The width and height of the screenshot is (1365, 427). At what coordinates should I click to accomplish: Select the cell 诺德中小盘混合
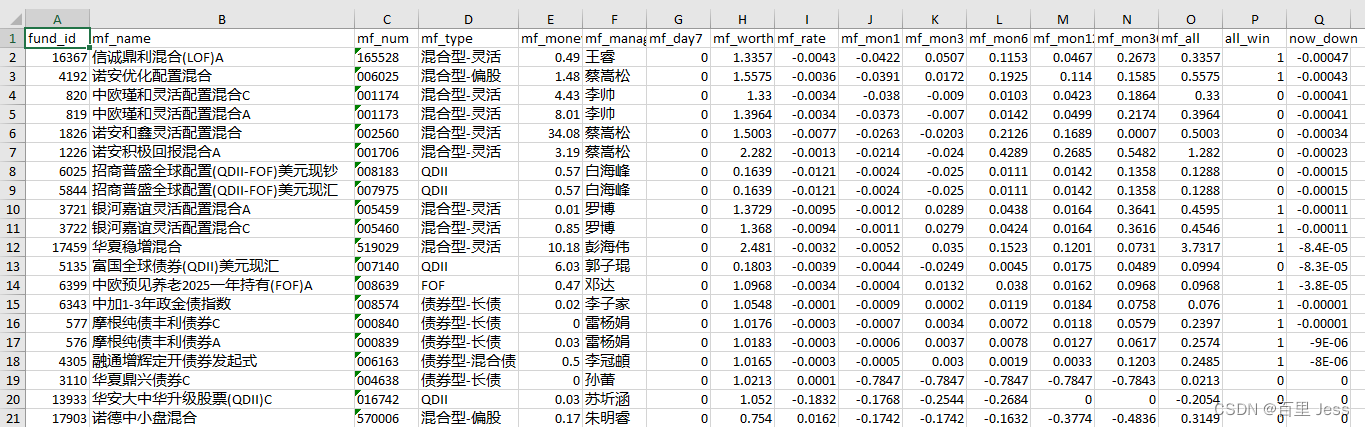point(221,417)
